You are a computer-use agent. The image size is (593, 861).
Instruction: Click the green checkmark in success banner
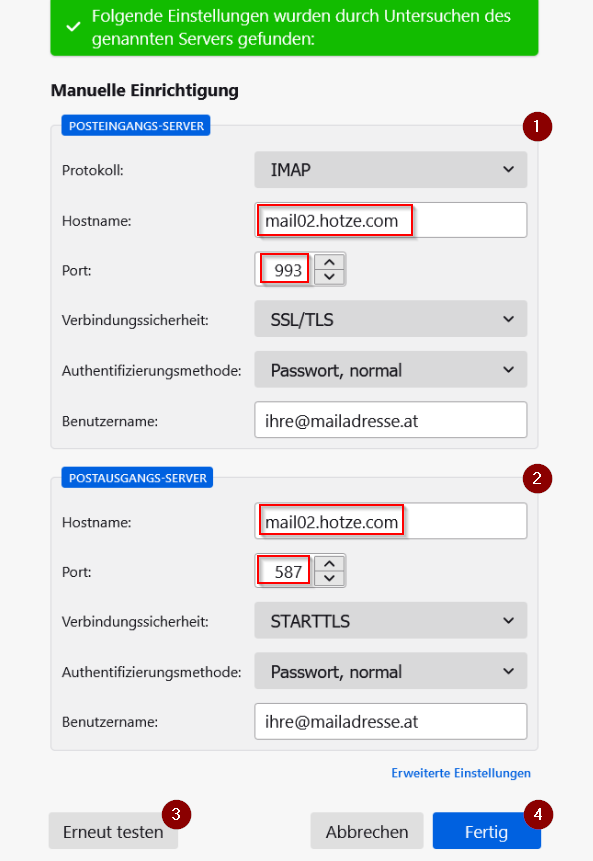(74, 26)
